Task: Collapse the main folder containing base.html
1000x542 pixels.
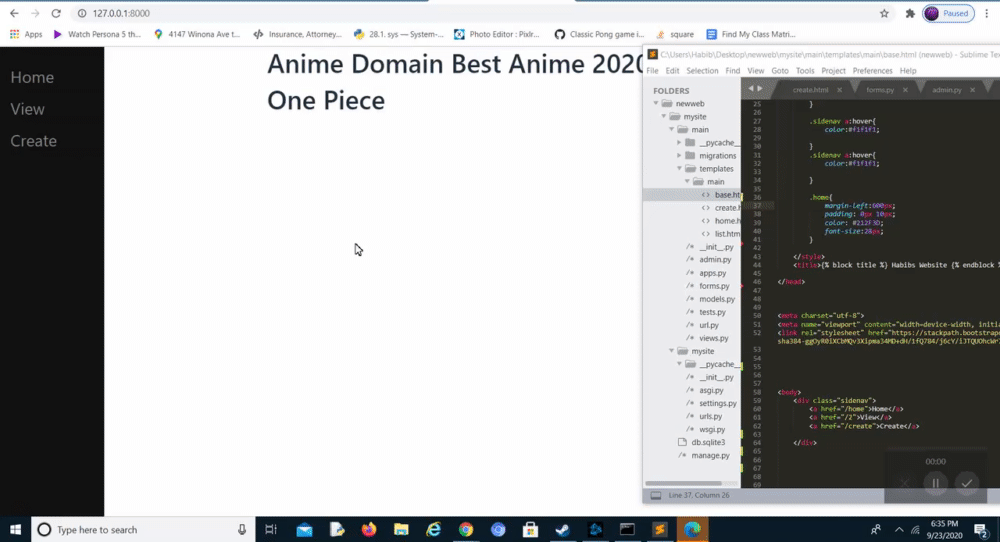Action: 687,182
